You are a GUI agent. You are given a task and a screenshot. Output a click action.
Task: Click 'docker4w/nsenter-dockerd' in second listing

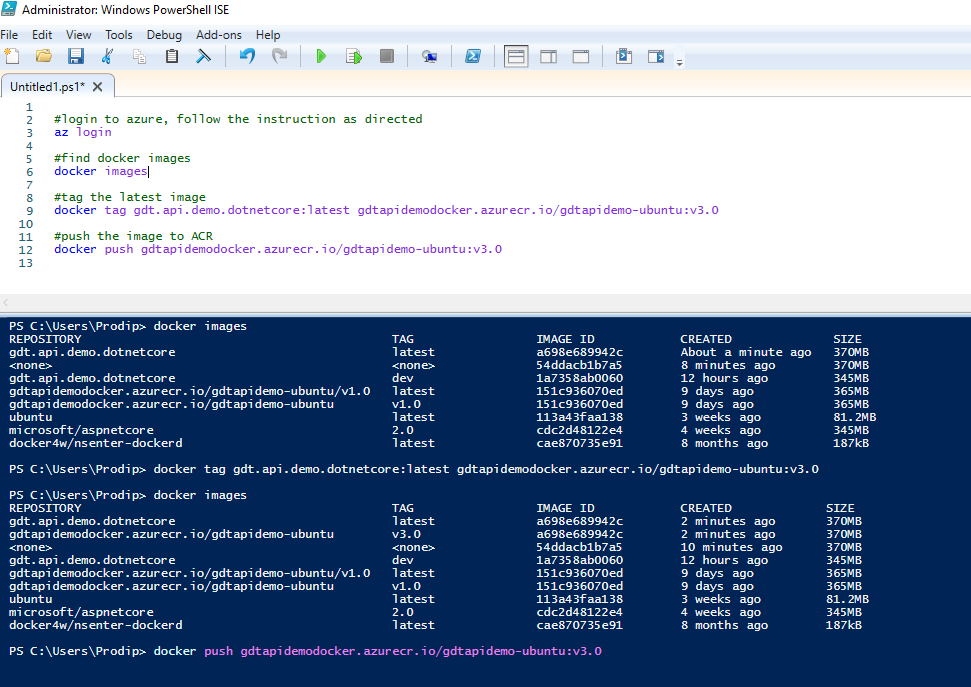tap(96, 625)
